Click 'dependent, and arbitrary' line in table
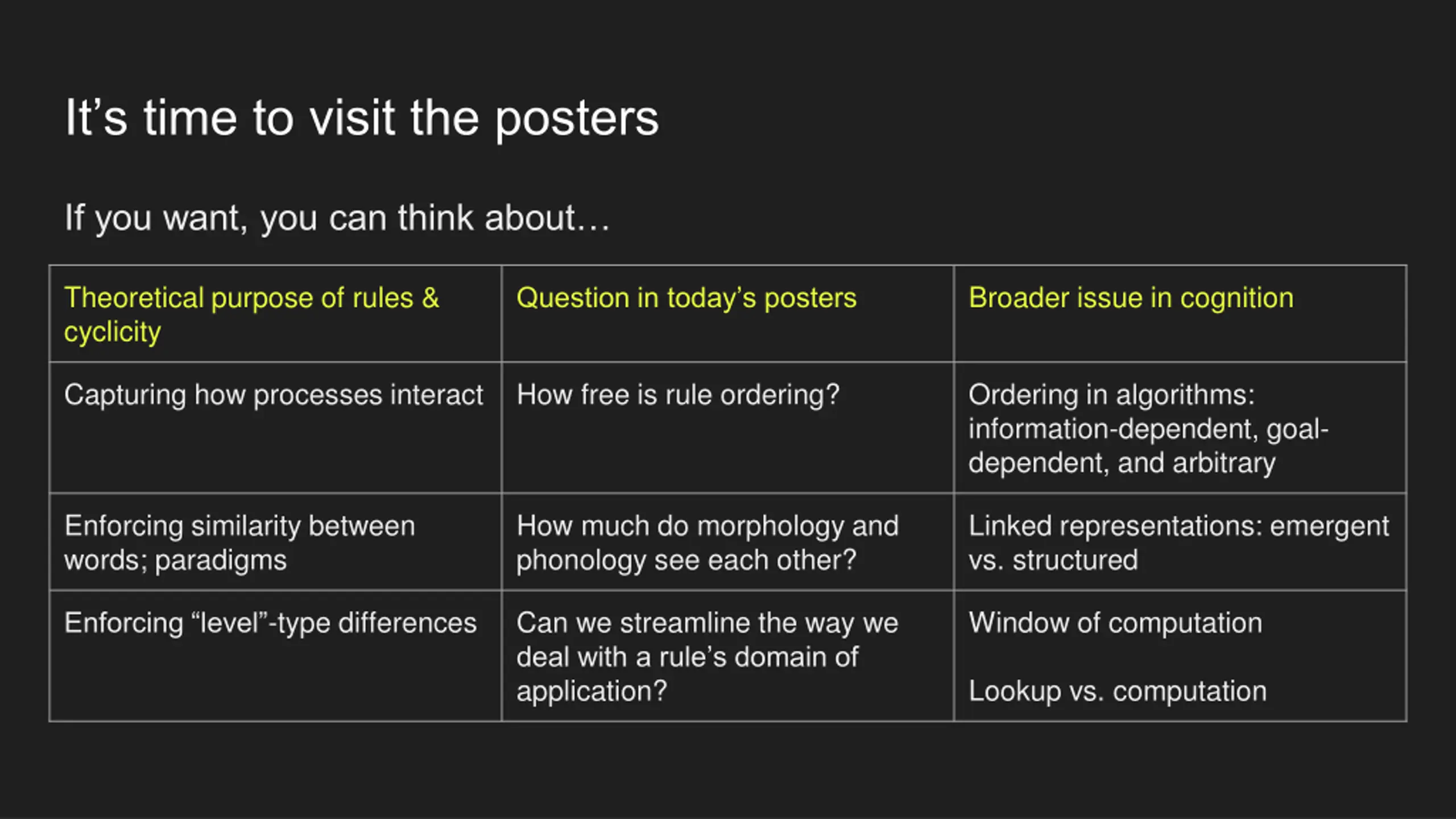The image size is (1456, 819). tap(1122, 463)
